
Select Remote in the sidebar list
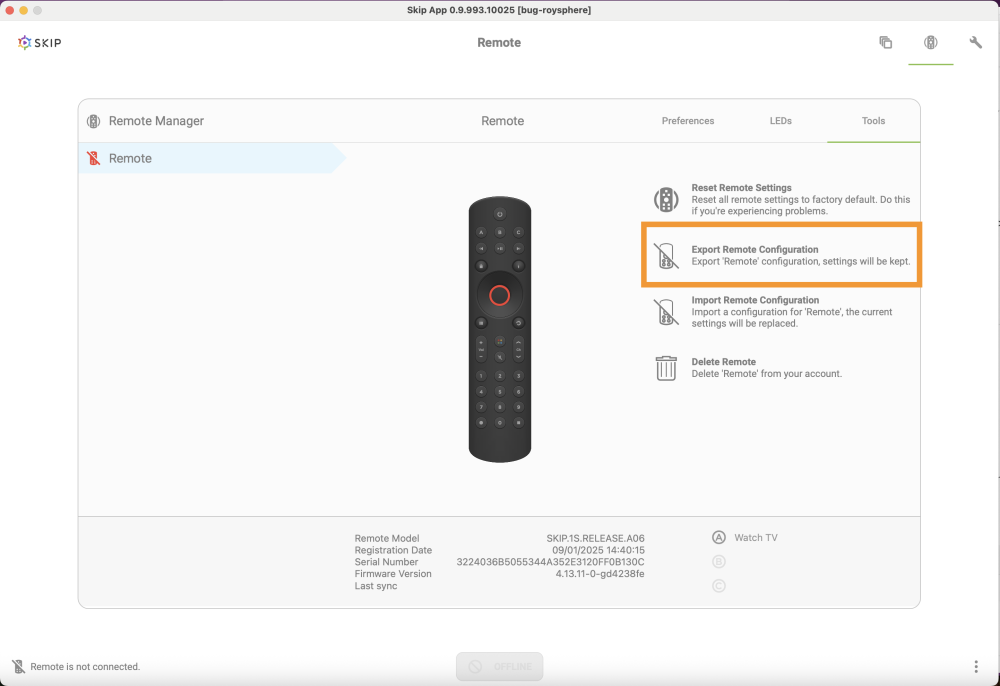point(212,158)
